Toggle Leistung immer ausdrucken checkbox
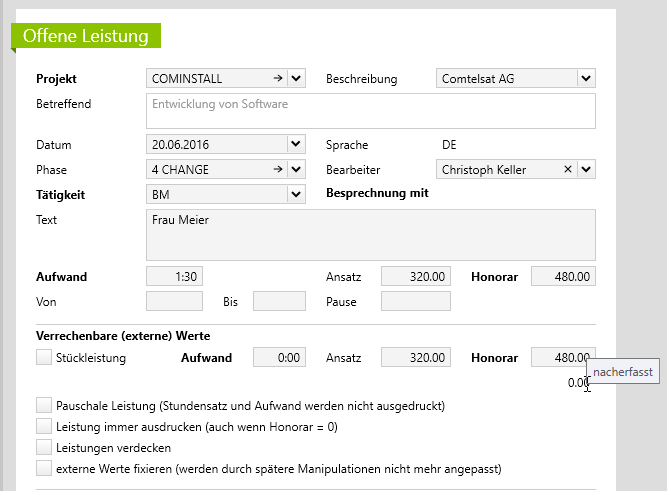 (44, 427)
